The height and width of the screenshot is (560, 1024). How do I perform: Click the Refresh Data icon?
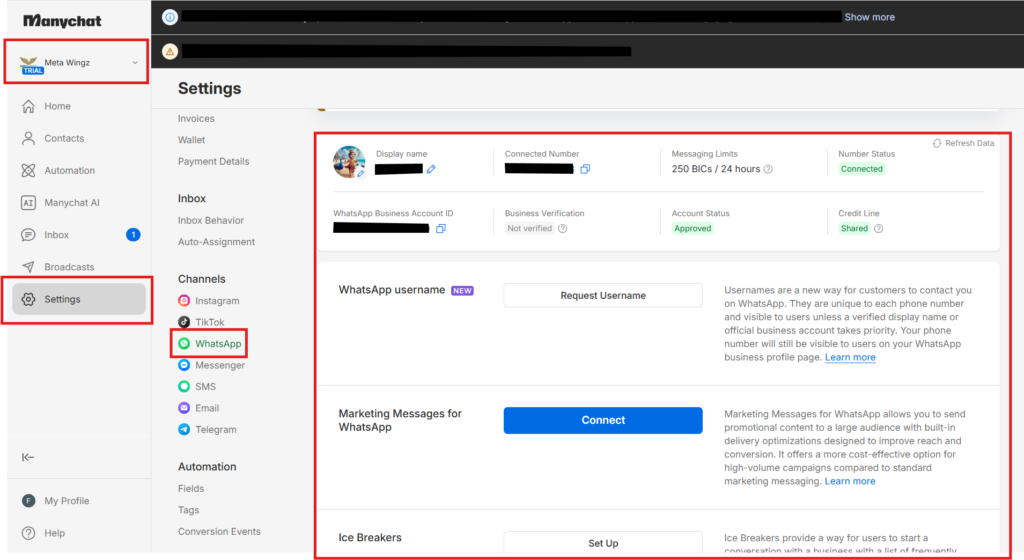[x=937, y=143]
